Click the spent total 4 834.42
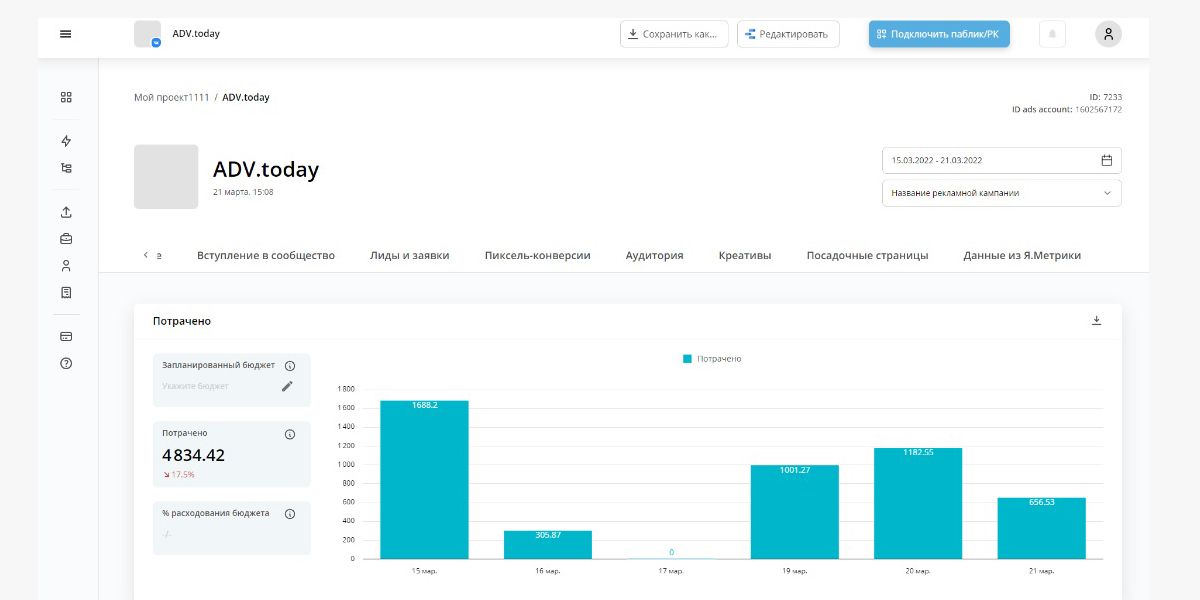Viewport: 1200px width, 600px height. coord(194,456)
